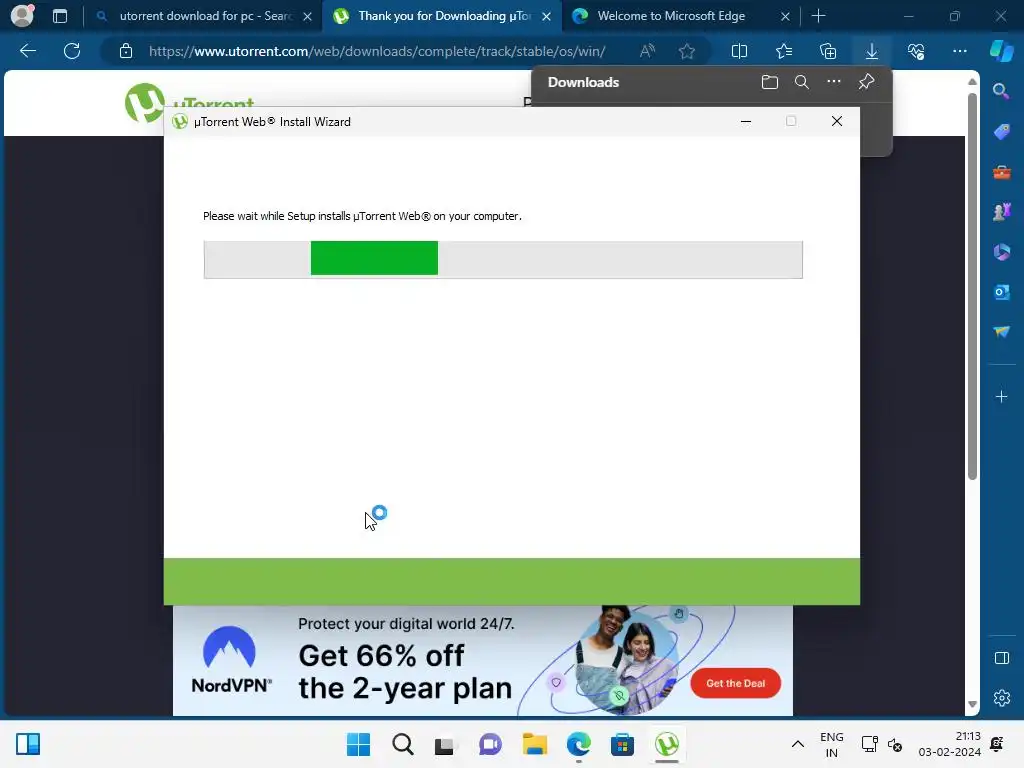Pin the Downloads panel
Screen dimensions: 1024x768
tap(866, 82)
